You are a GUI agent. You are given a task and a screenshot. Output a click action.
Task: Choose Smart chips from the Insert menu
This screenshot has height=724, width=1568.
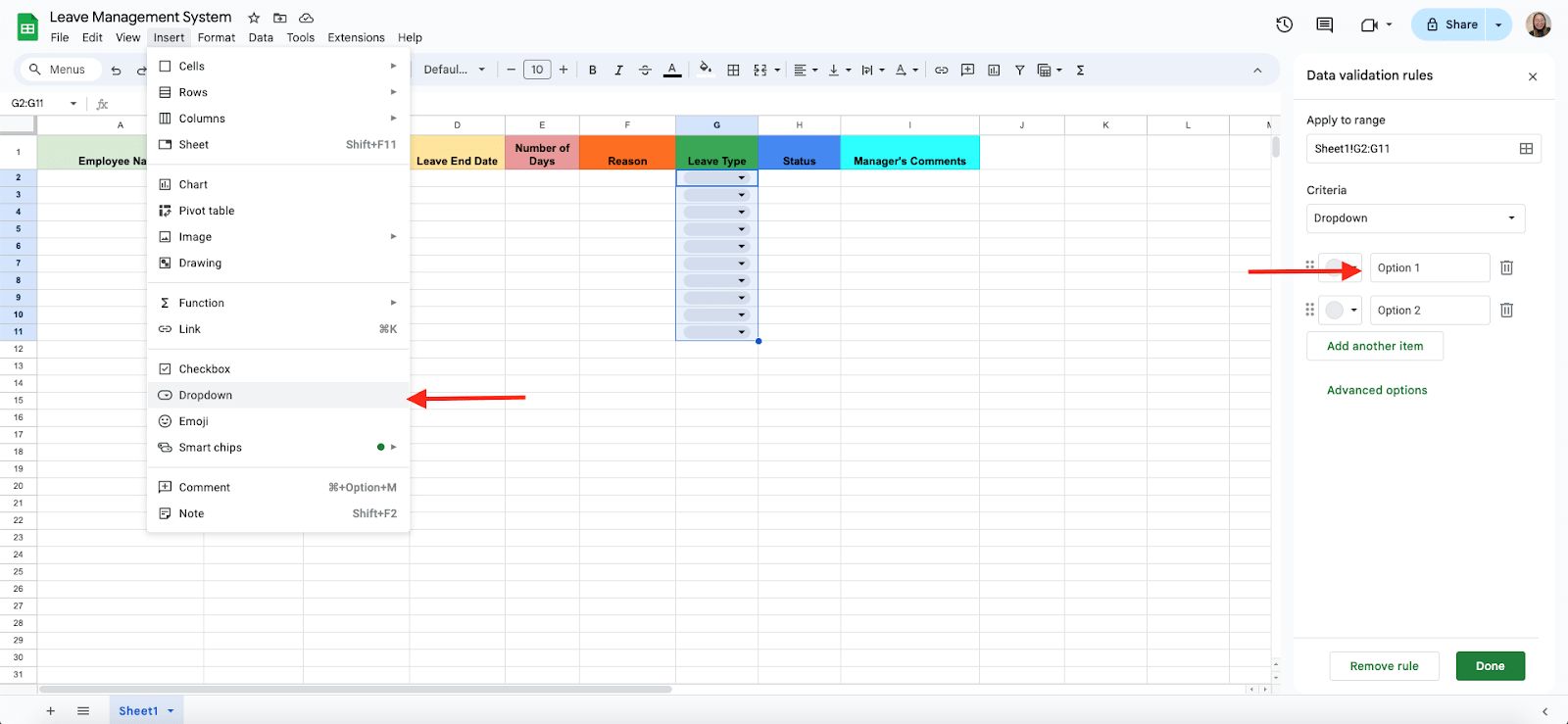[x=278, y=447]
